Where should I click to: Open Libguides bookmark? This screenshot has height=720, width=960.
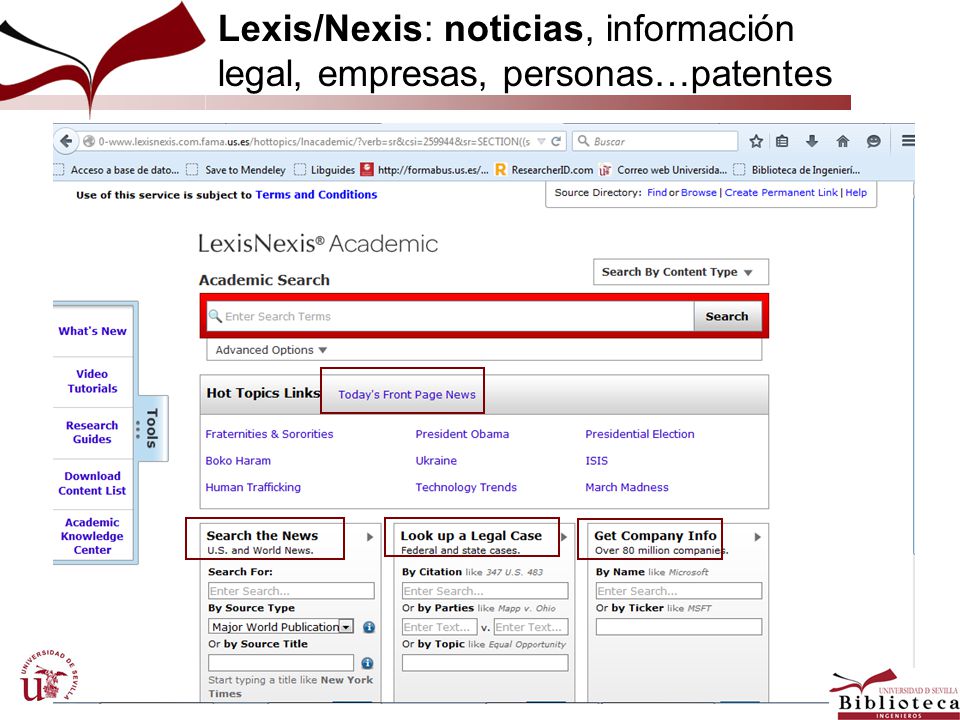[325, 170]
